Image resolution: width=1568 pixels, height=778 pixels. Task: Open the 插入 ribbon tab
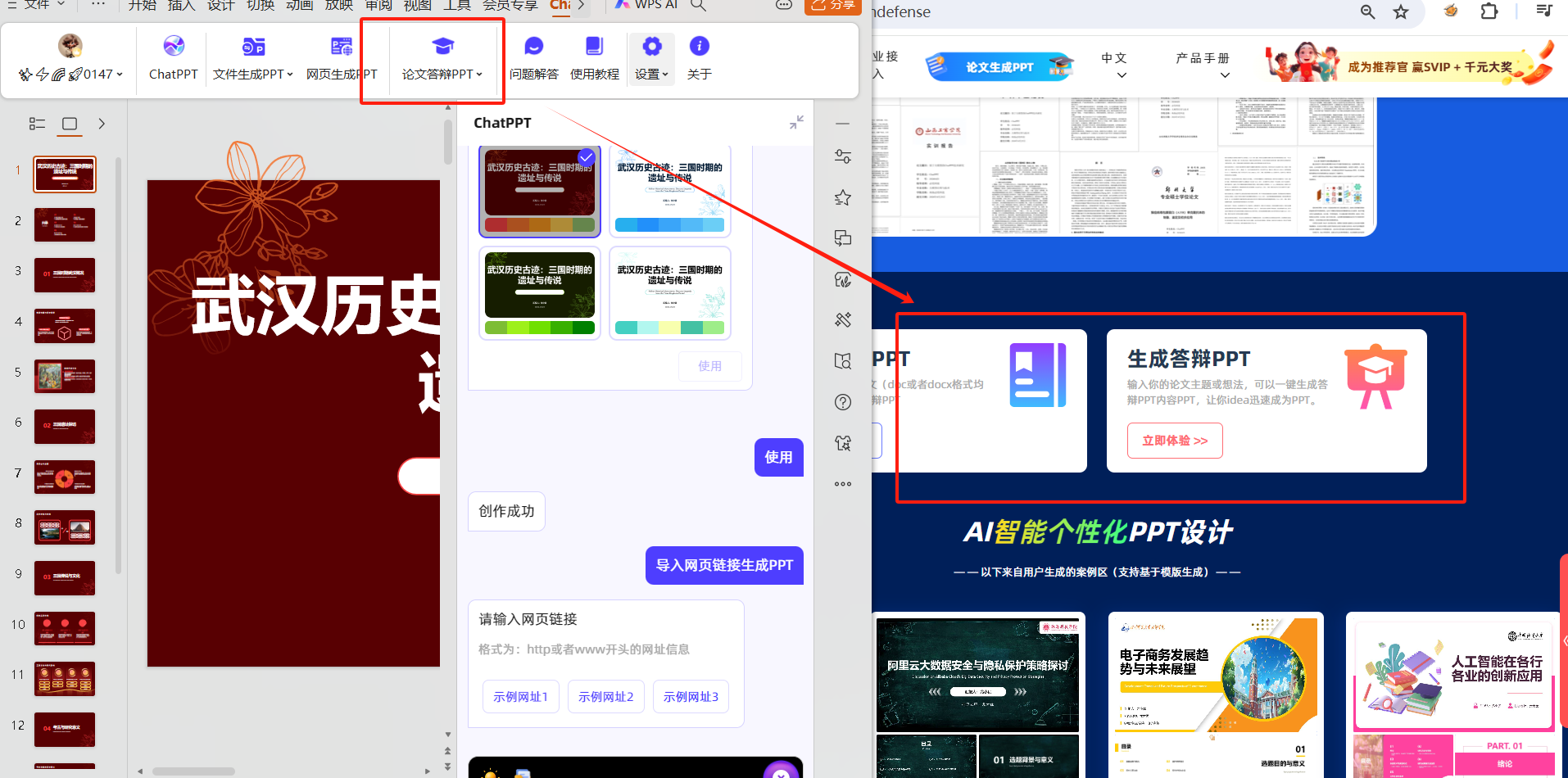181,5
